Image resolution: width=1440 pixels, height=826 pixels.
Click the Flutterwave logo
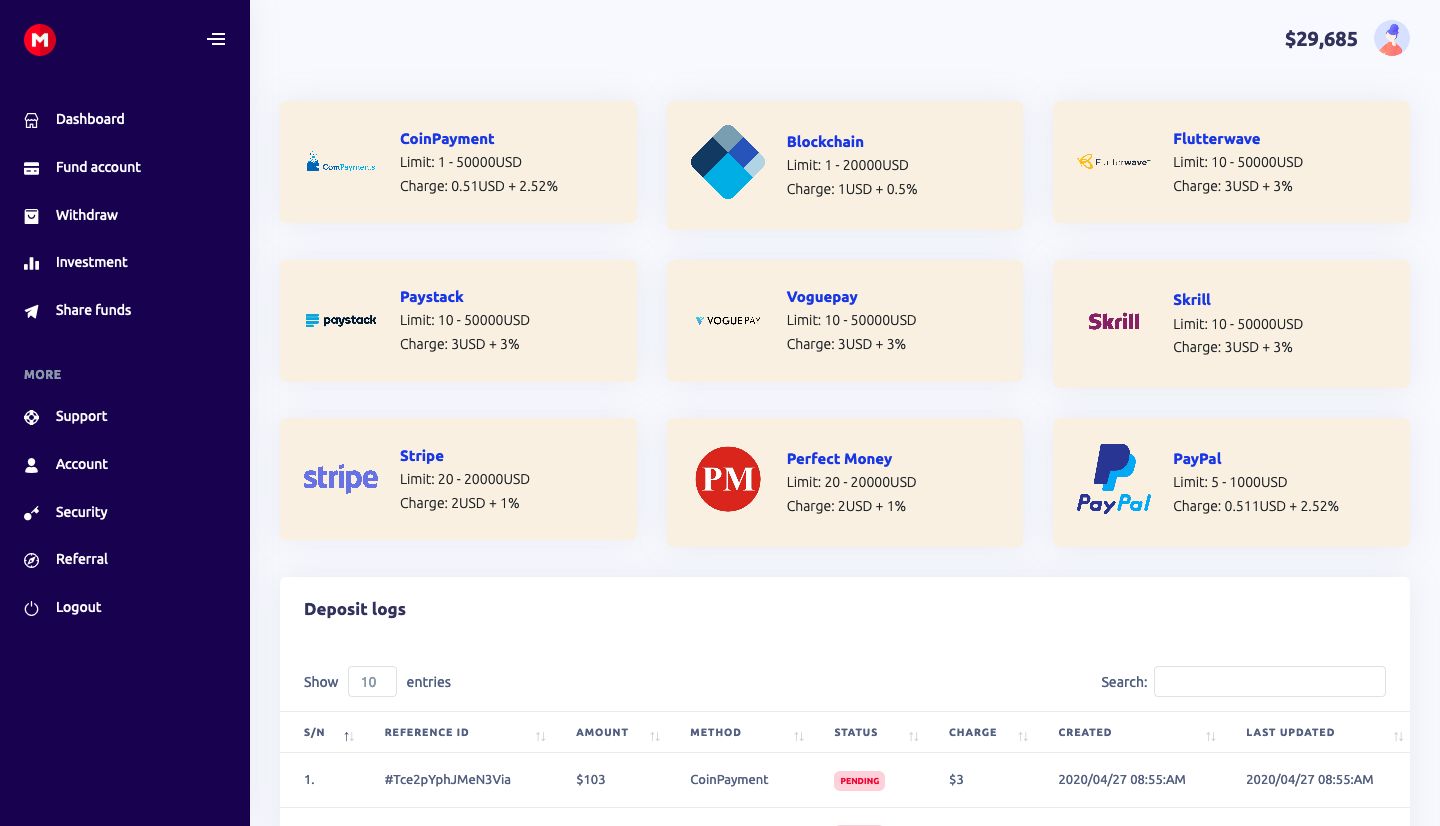point(1114,162)
